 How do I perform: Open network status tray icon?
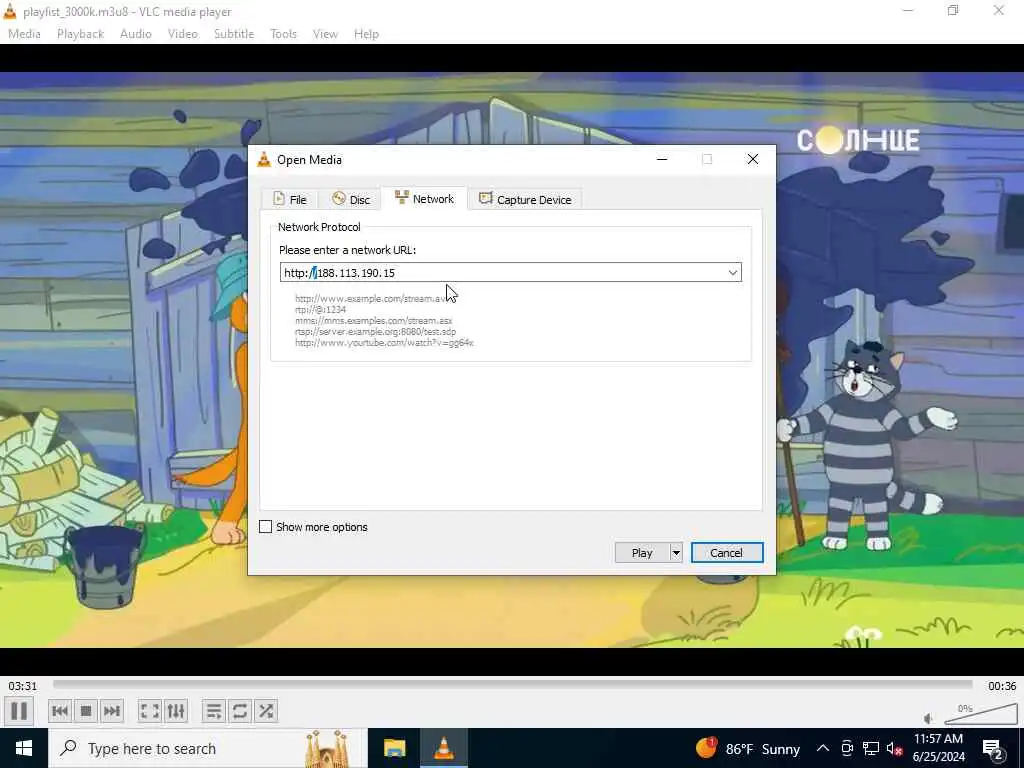pyautogui.click(x=871, y=748)
